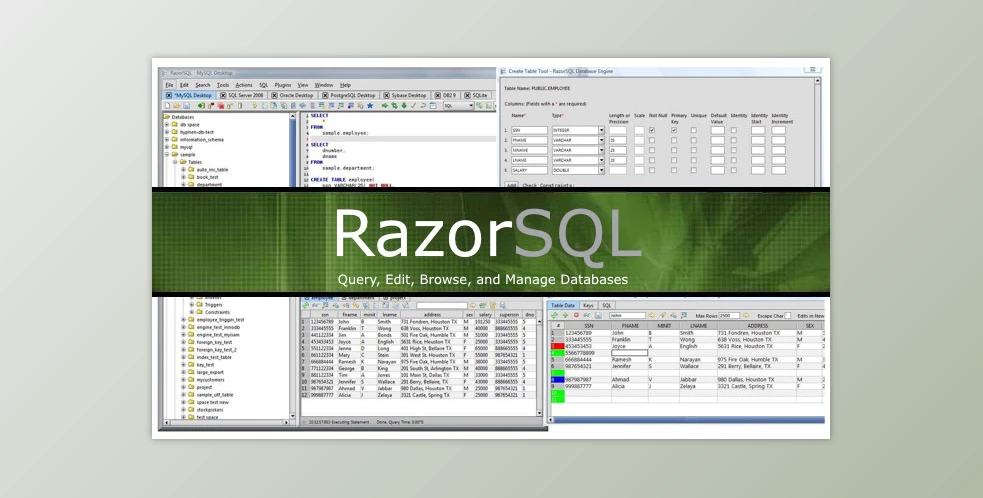This screenshot has height=498, width=983.
Task: Toggle the Escape Char checkbox
Action: [x=788, y=316]
